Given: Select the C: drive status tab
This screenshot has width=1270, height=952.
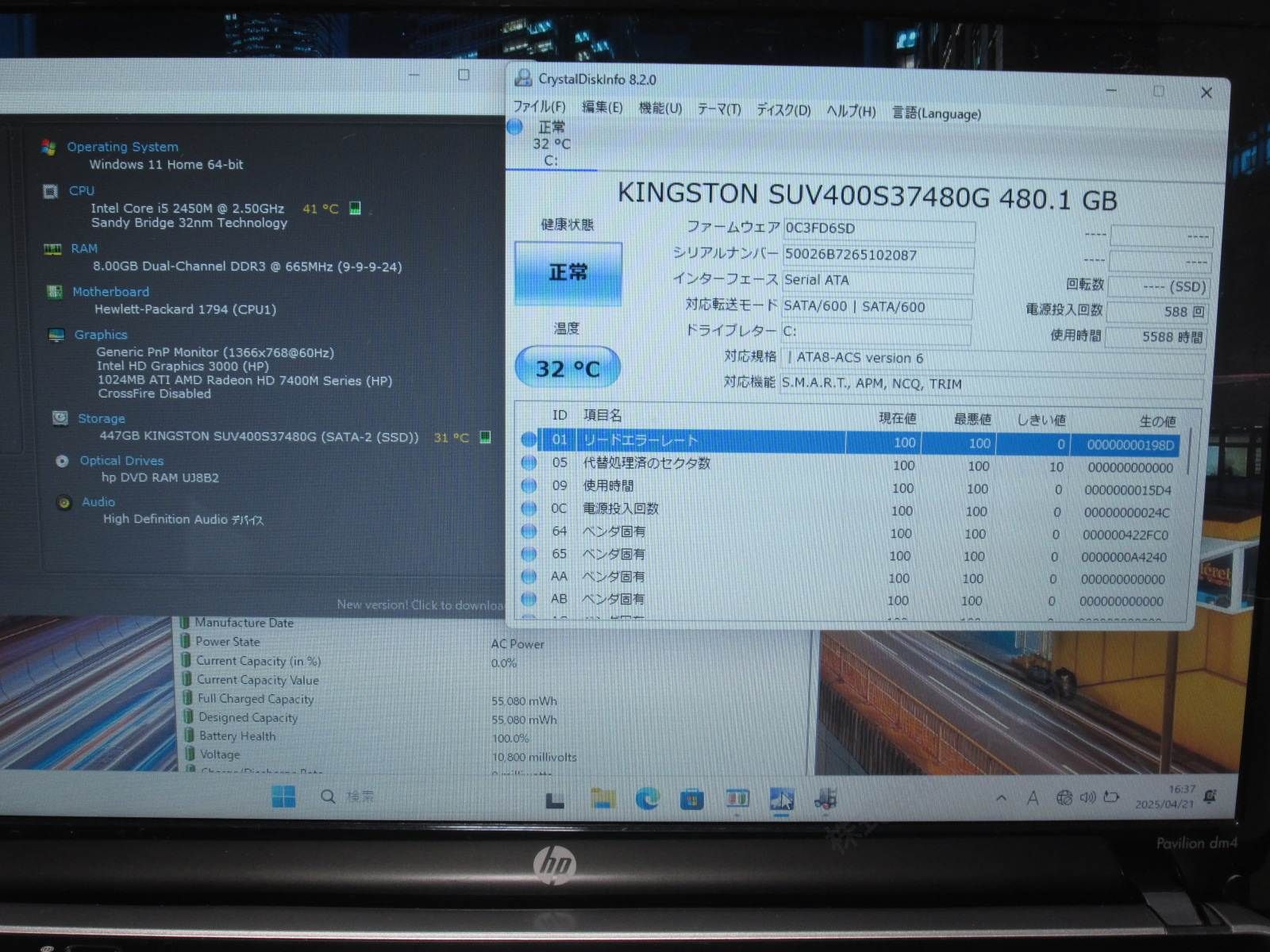Looking at the screenshot, I should [551, 144].
